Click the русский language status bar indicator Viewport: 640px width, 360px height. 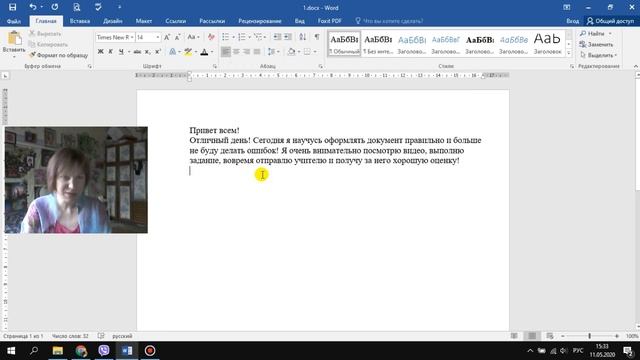[122, 336]
